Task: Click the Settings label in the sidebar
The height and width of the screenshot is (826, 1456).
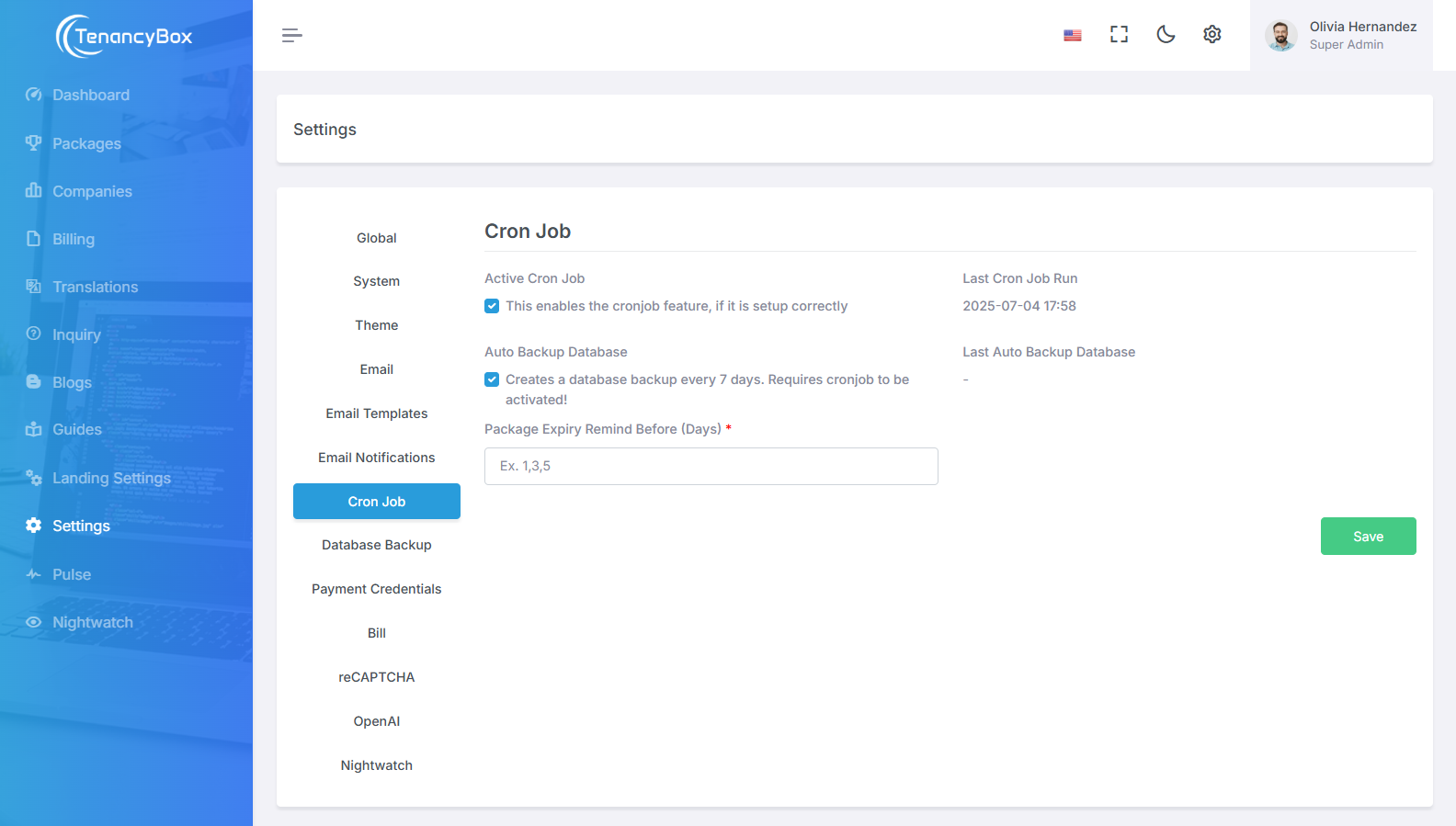Action: point(81,526)
